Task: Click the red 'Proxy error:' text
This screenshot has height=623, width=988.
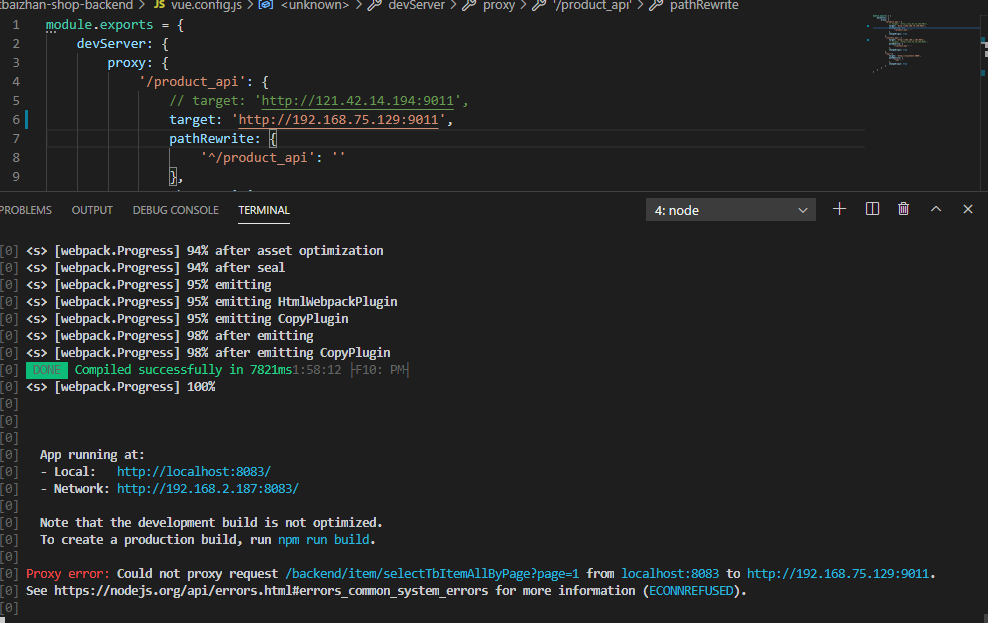Action: click(x=67, y=573)
